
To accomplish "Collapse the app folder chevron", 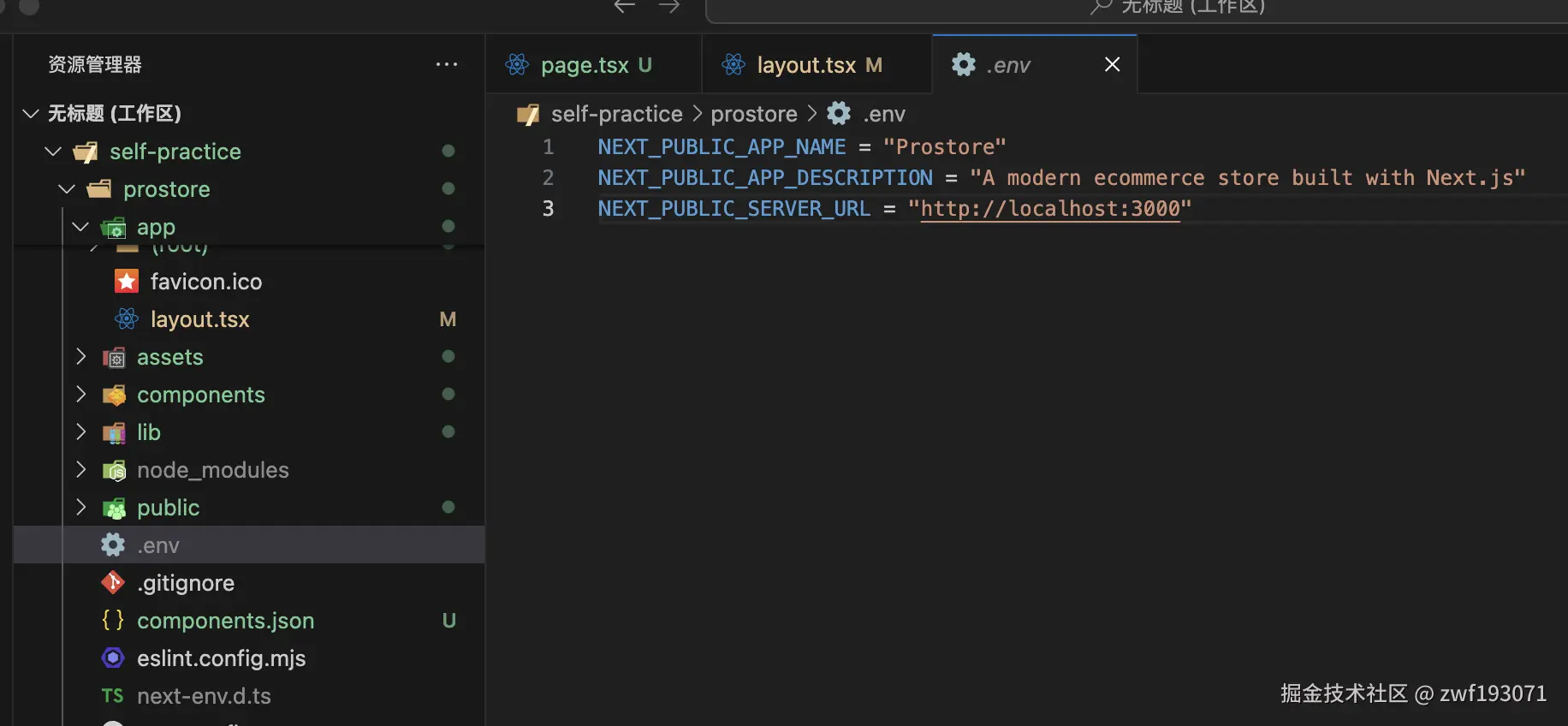I will 80,226.
